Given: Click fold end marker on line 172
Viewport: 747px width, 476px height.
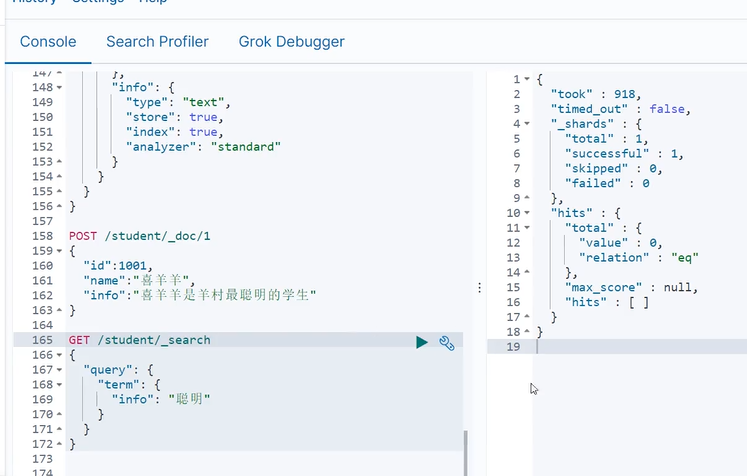Looking at the screenshot, I should pos(60,444).
